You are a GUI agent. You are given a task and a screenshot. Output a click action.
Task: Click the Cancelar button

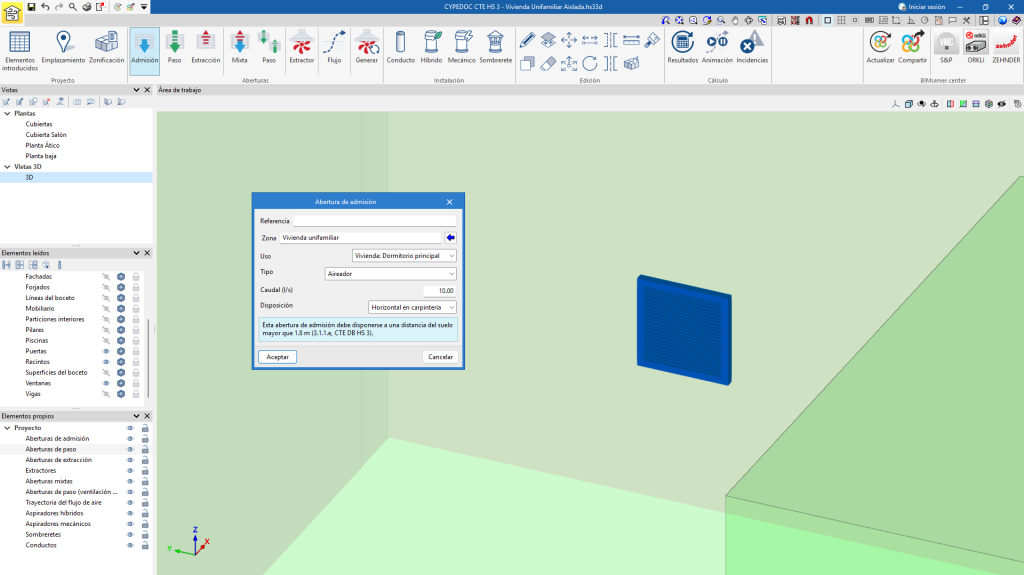[x=440, y=357]
